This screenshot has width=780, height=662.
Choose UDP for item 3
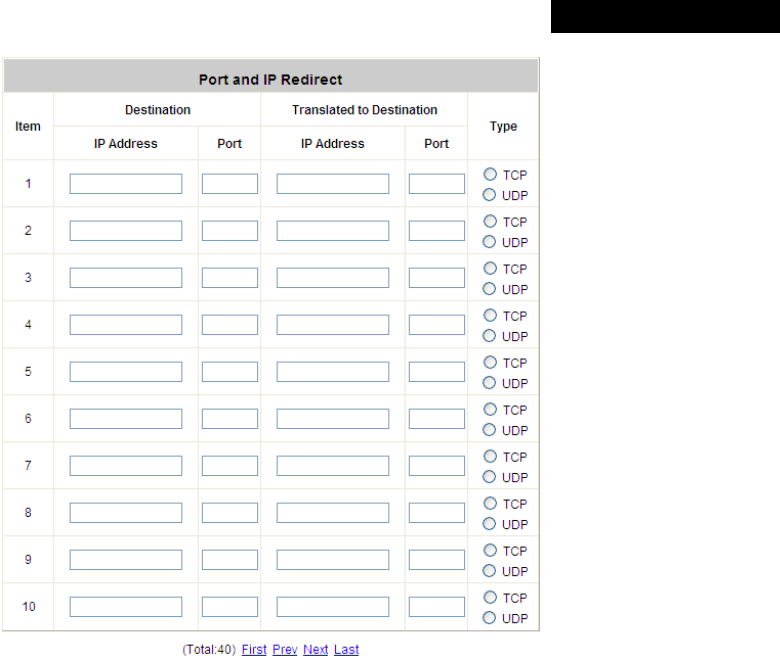click(x=490, y=289)
